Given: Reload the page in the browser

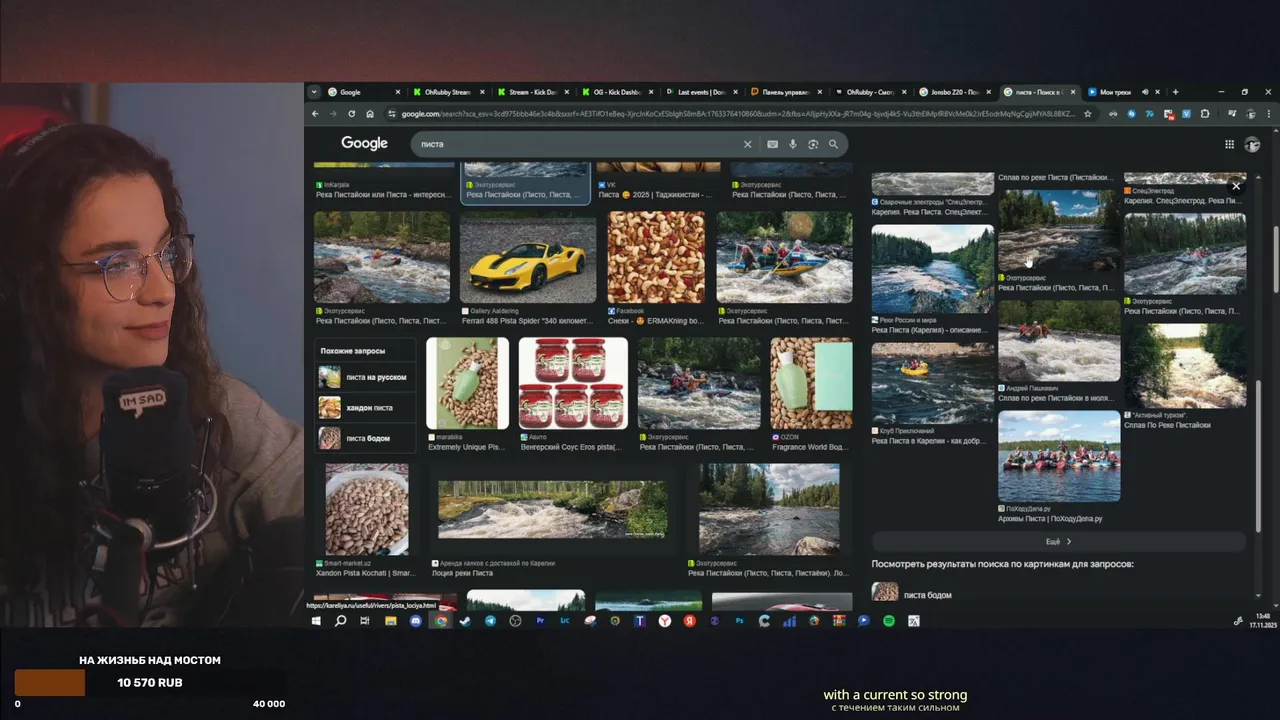Looking at the screenshot, I should (351, 114).
